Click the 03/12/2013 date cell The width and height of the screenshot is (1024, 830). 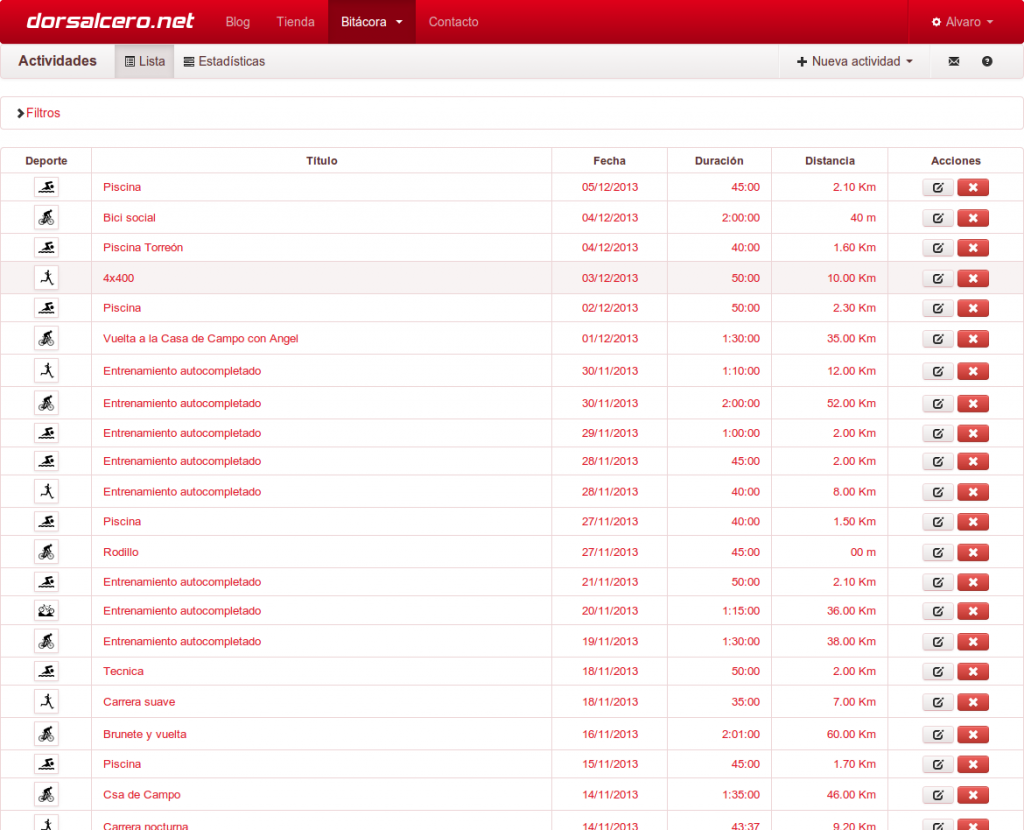[x=610, y=278]
